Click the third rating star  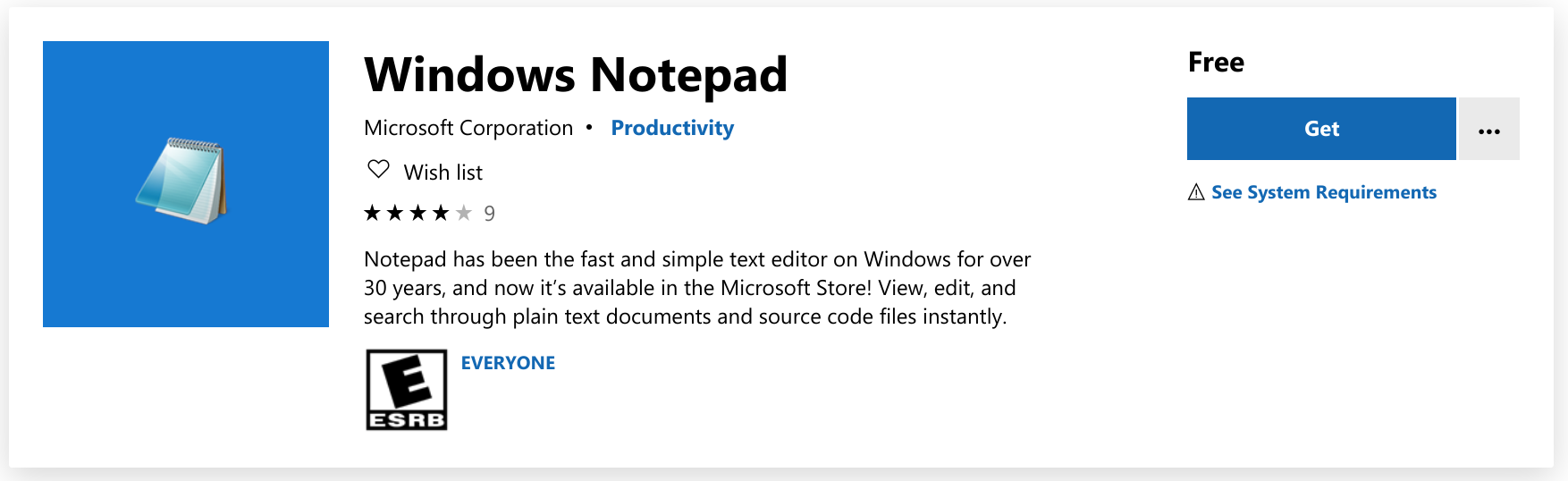coord(417,213)
